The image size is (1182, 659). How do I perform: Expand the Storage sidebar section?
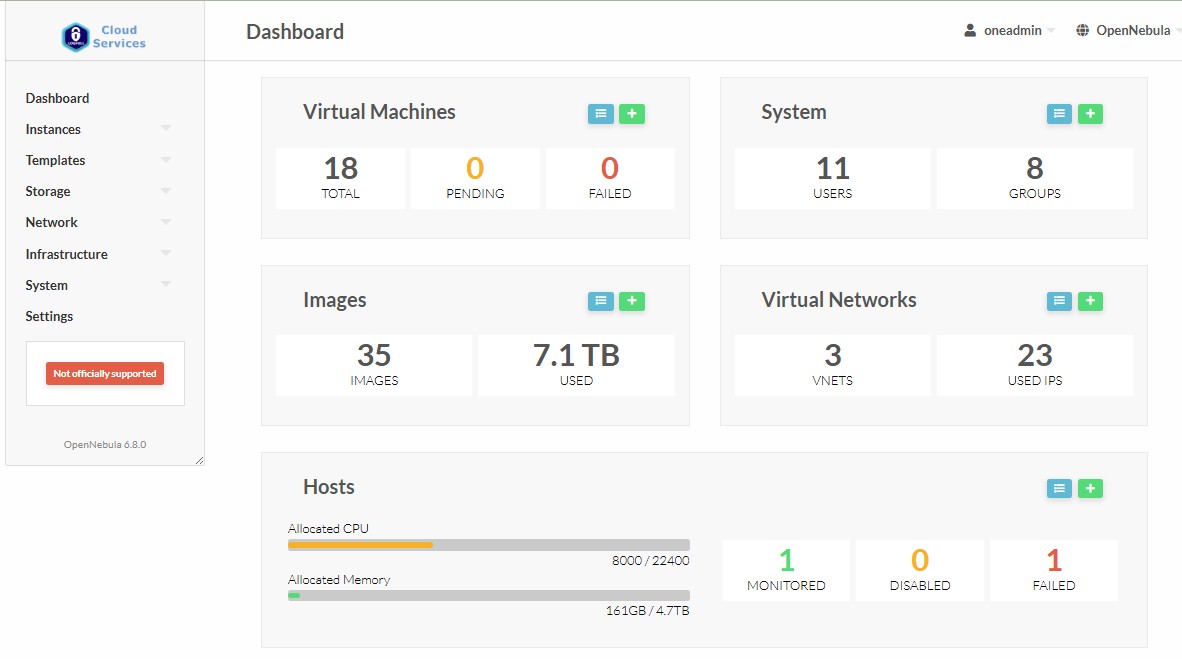[x=97, y=191]
